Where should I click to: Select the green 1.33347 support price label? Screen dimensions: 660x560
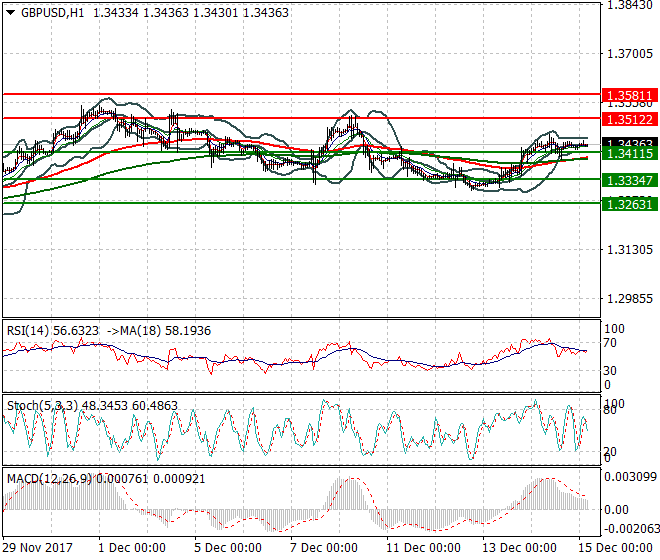[x=630, y=180]
